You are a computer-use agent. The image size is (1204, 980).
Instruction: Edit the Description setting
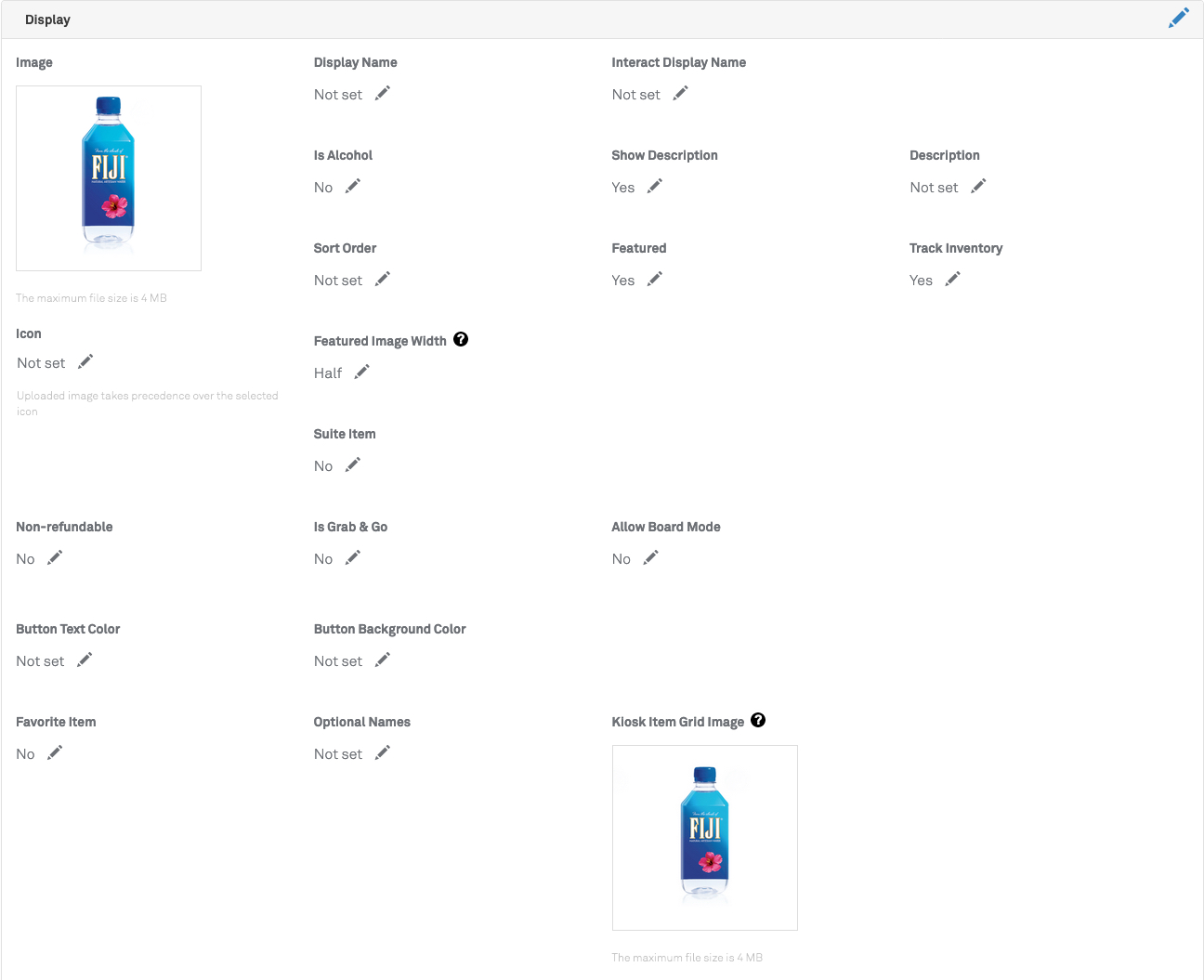(x=977, y=186)
